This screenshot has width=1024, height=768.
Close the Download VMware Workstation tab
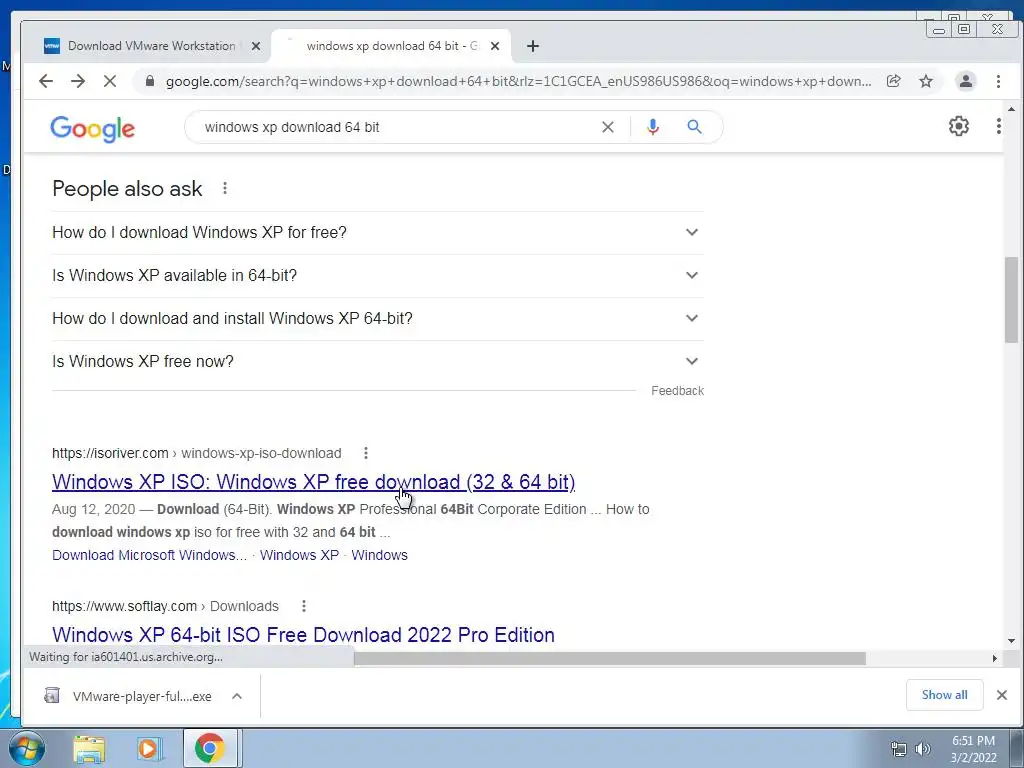click(256, 46)
